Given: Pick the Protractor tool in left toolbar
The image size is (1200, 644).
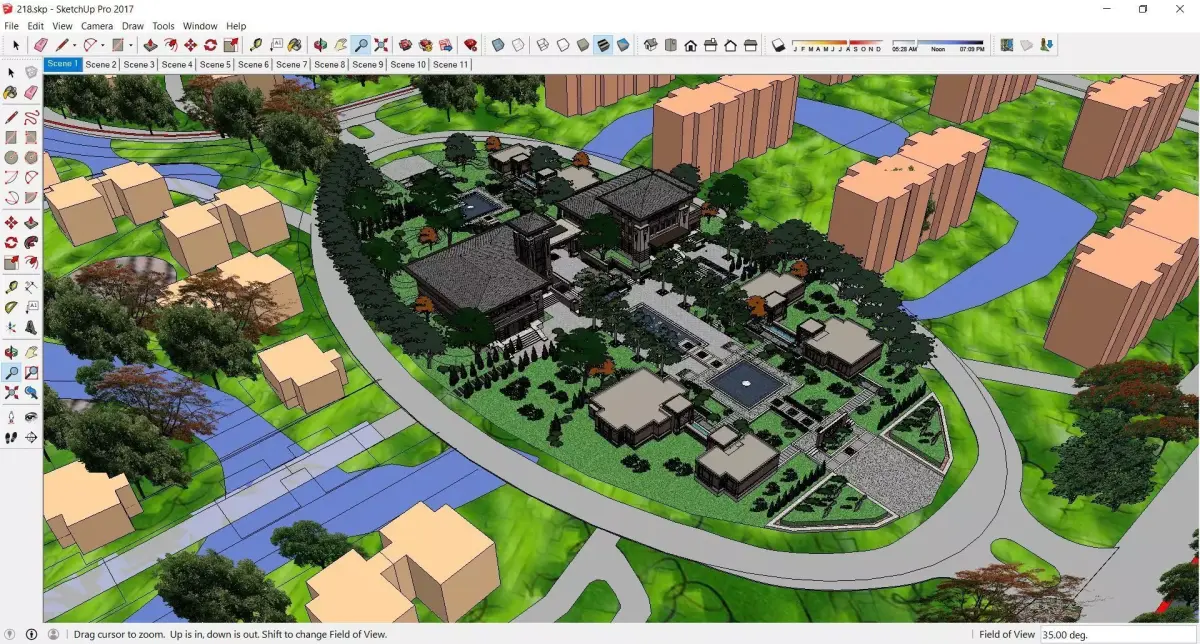Looking at the screenshot, I should point(11,306).
